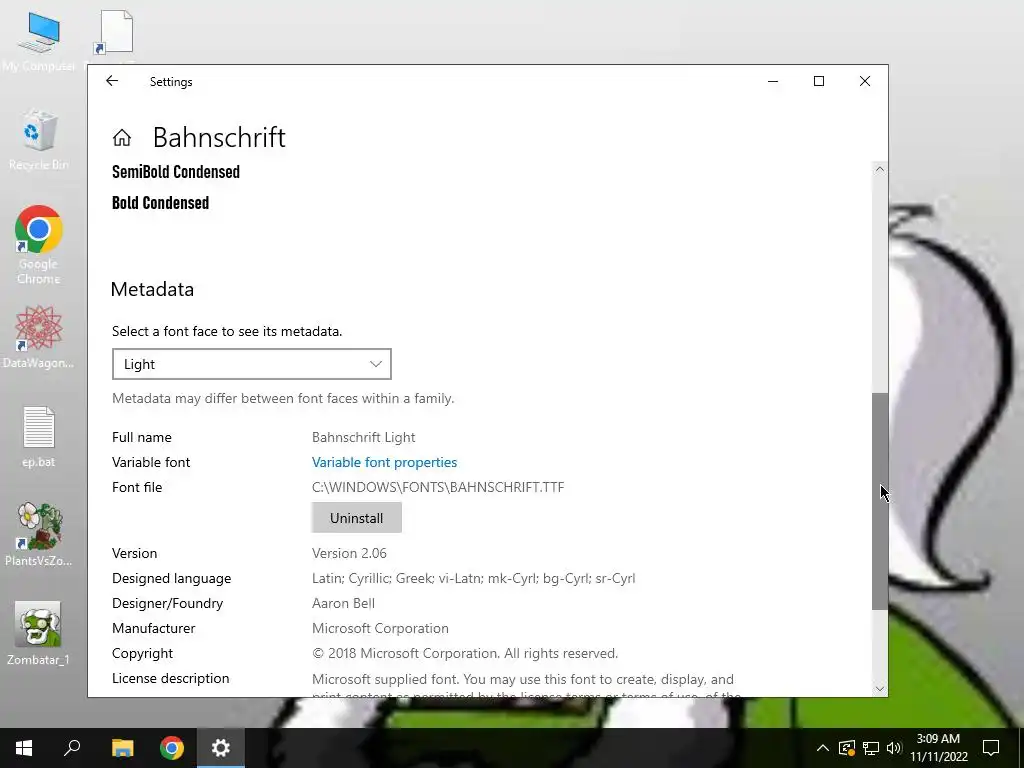
Task: Select the Google Chrome desktop shortcut
Action: (x=39, y=245)
